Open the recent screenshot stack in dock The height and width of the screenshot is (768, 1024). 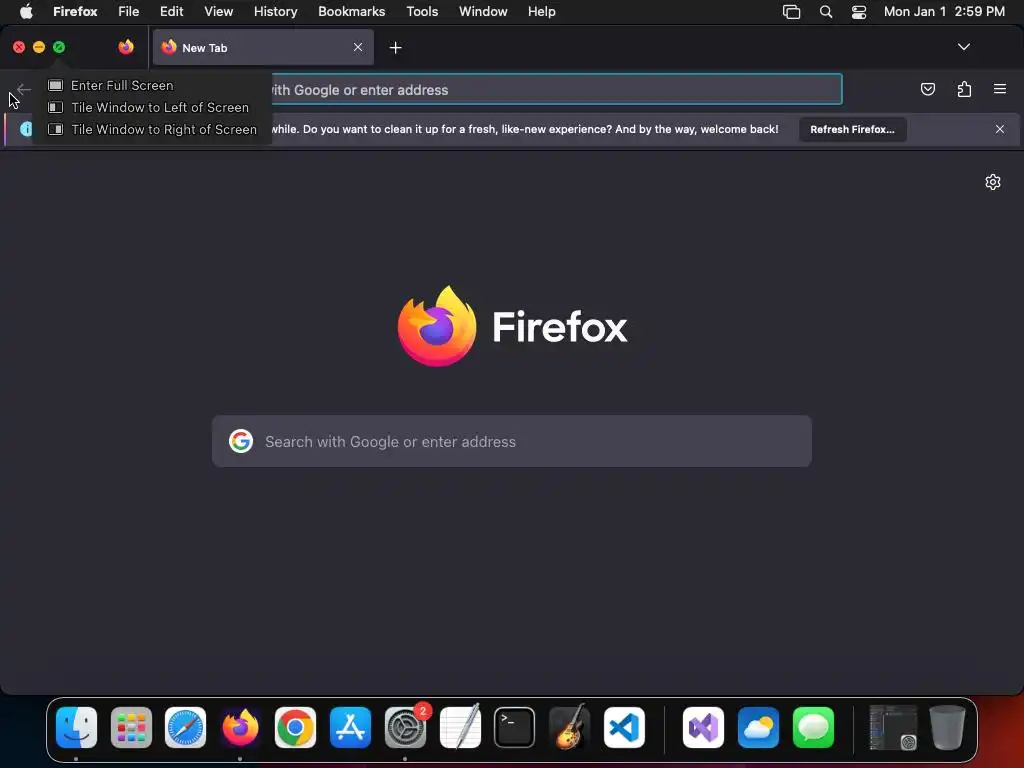(x=893, y=727)
